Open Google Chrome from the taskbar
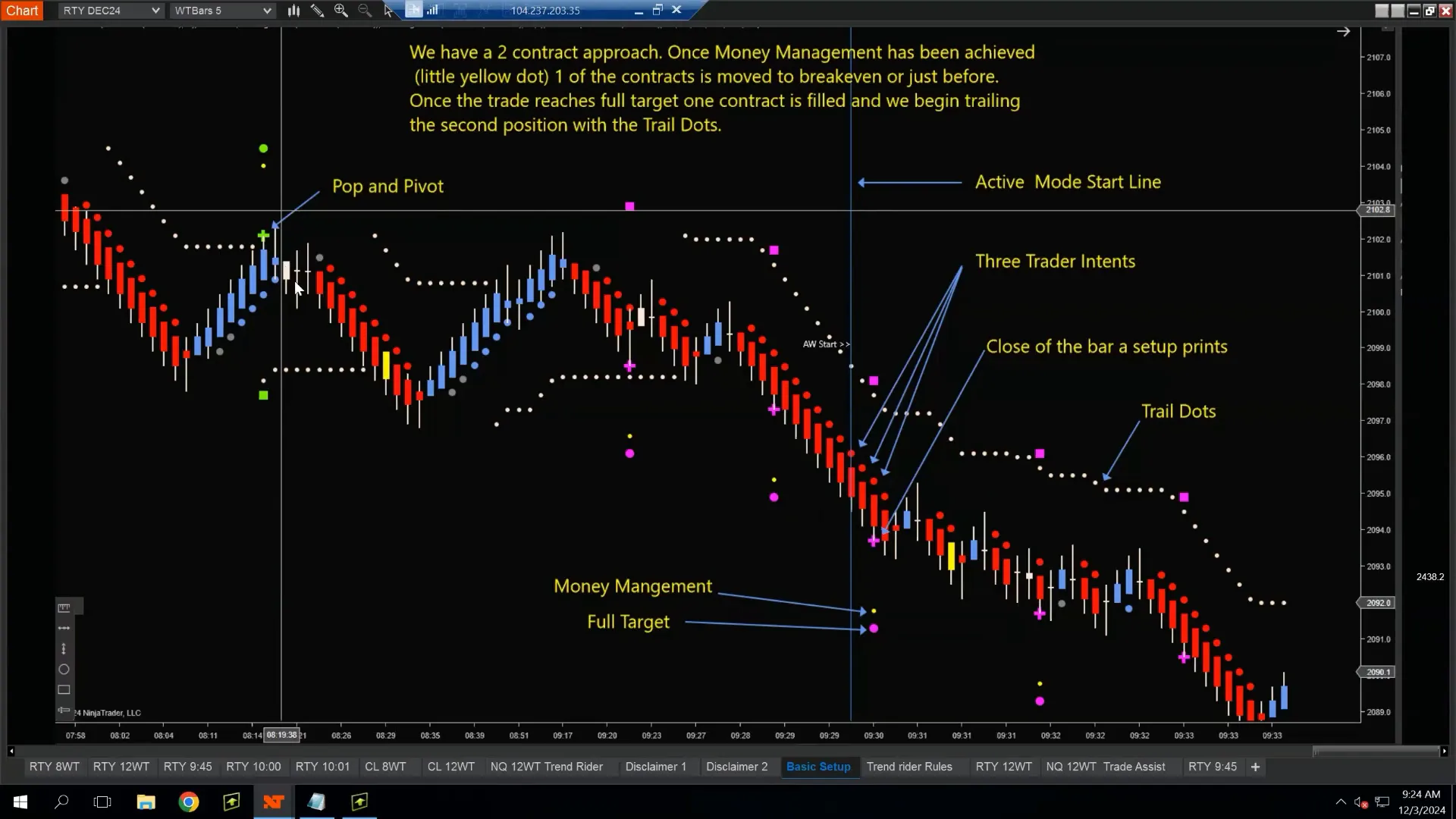 (189, 802)
